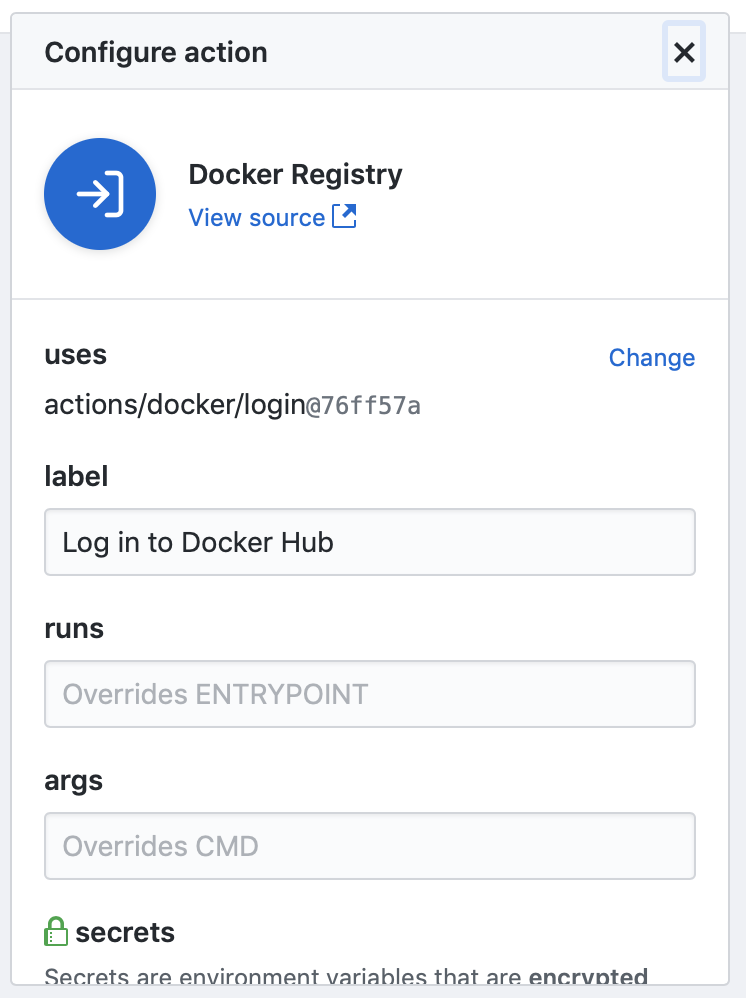Image resolution: width=746 pixels, height=998 pixels.
Task: Click the uses field label
Action: [76, 355]
